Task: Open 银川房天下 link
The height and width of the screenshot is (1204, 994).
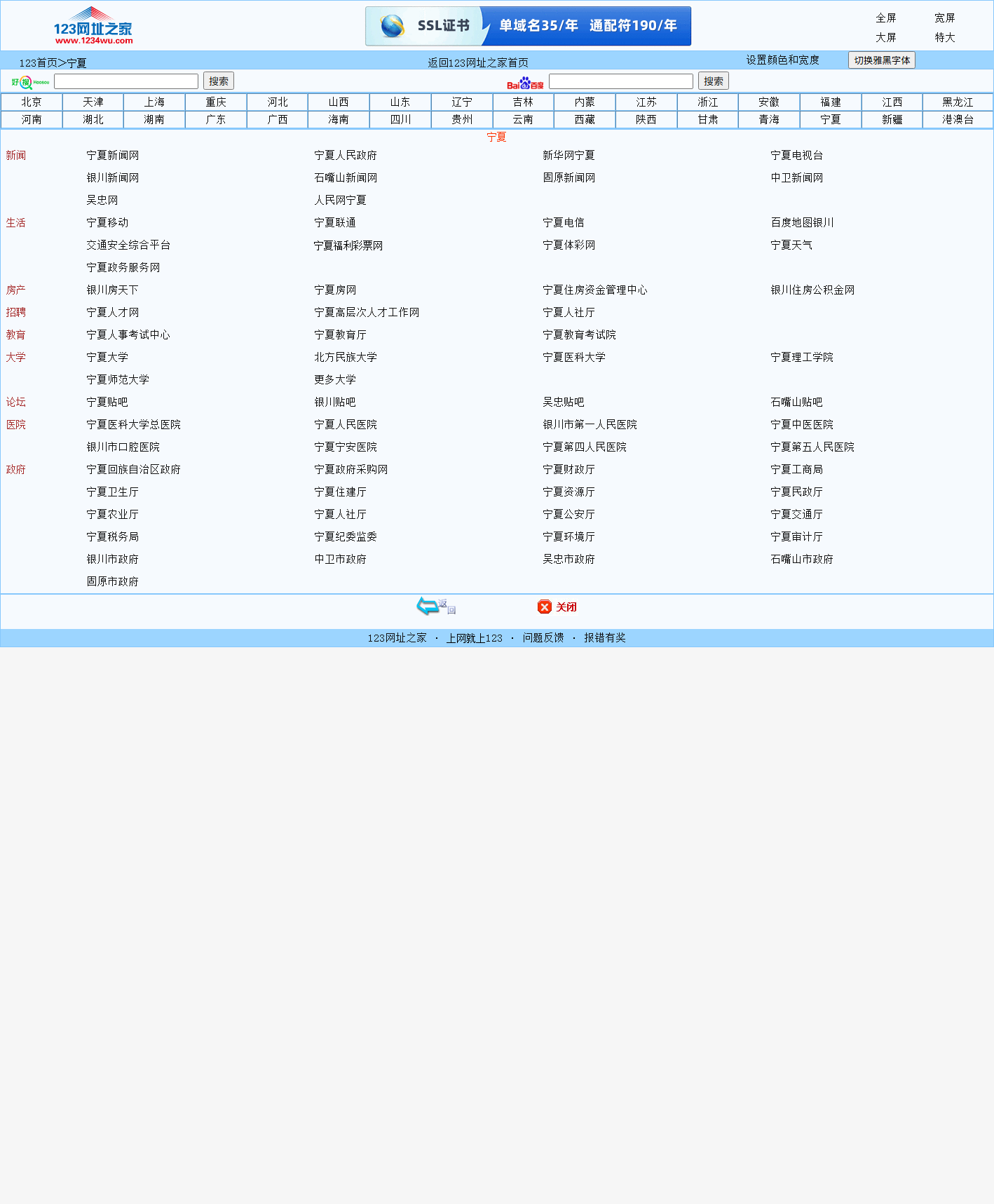Action: coord(113,290)
